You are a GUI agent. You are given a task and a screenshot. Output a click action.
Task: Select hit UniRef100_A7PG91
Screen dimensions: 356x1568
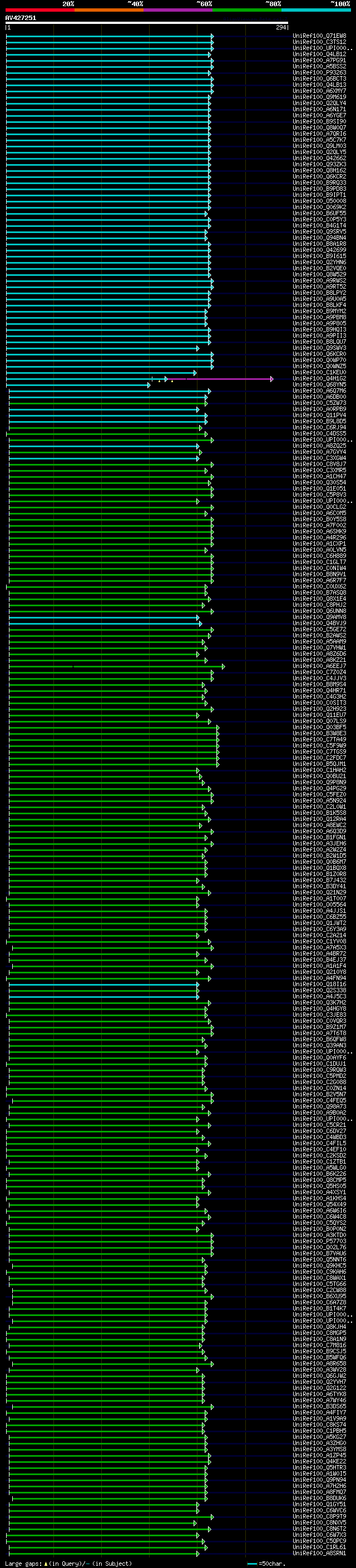pyautogui.click(x=319, y=60)
